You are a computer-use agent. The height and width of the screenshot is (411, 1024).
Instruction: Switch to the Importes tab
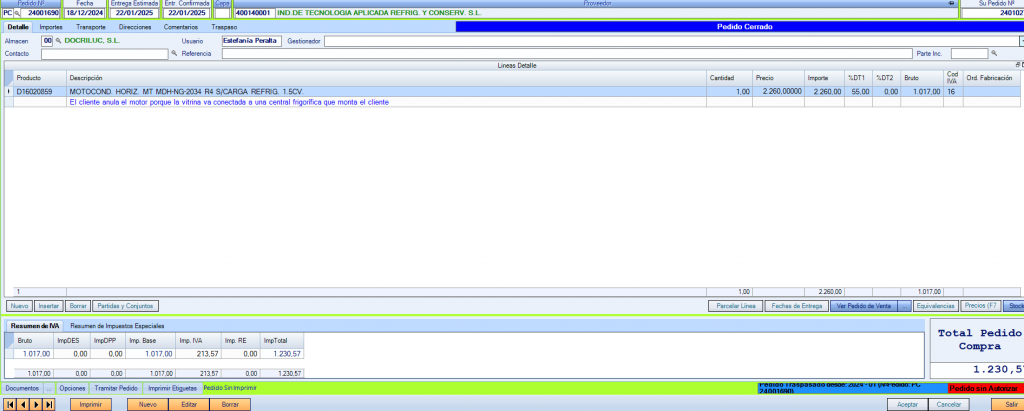(x=50, y=27)
